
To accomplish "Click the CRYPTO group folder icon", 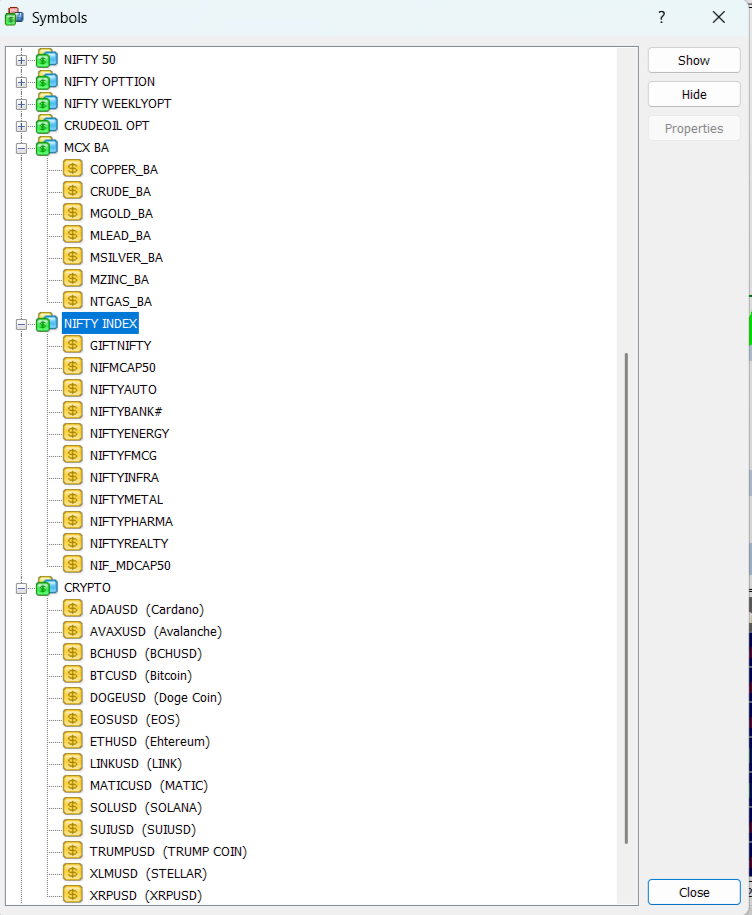I will (x=46, y=587).
